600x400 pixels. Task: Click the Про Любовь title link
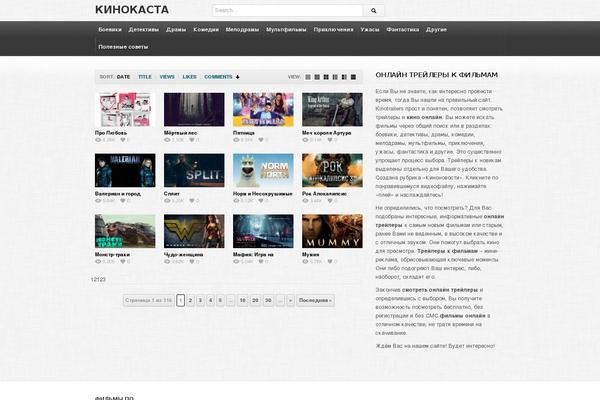click(111, 133)
